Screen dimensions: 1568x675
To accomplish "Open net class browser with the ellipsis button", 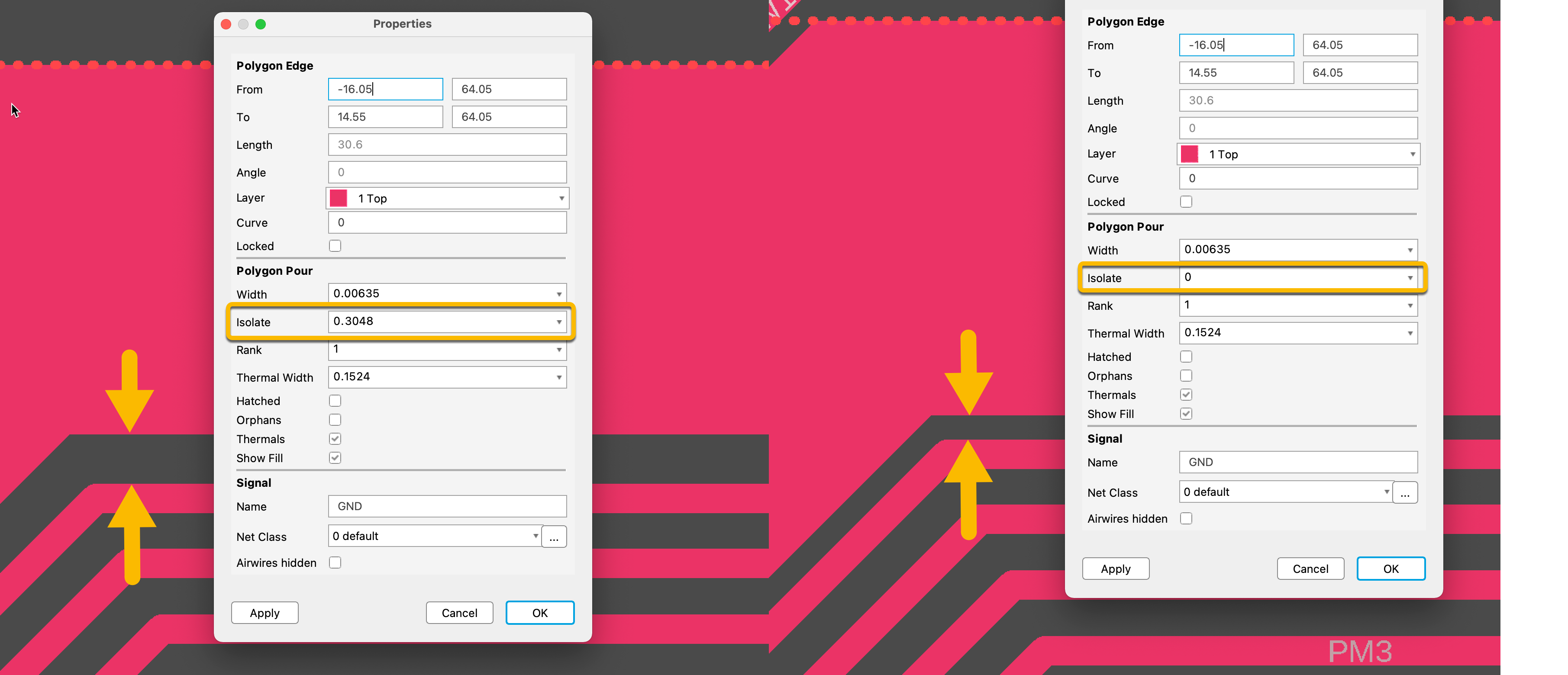I will [554, 536].
